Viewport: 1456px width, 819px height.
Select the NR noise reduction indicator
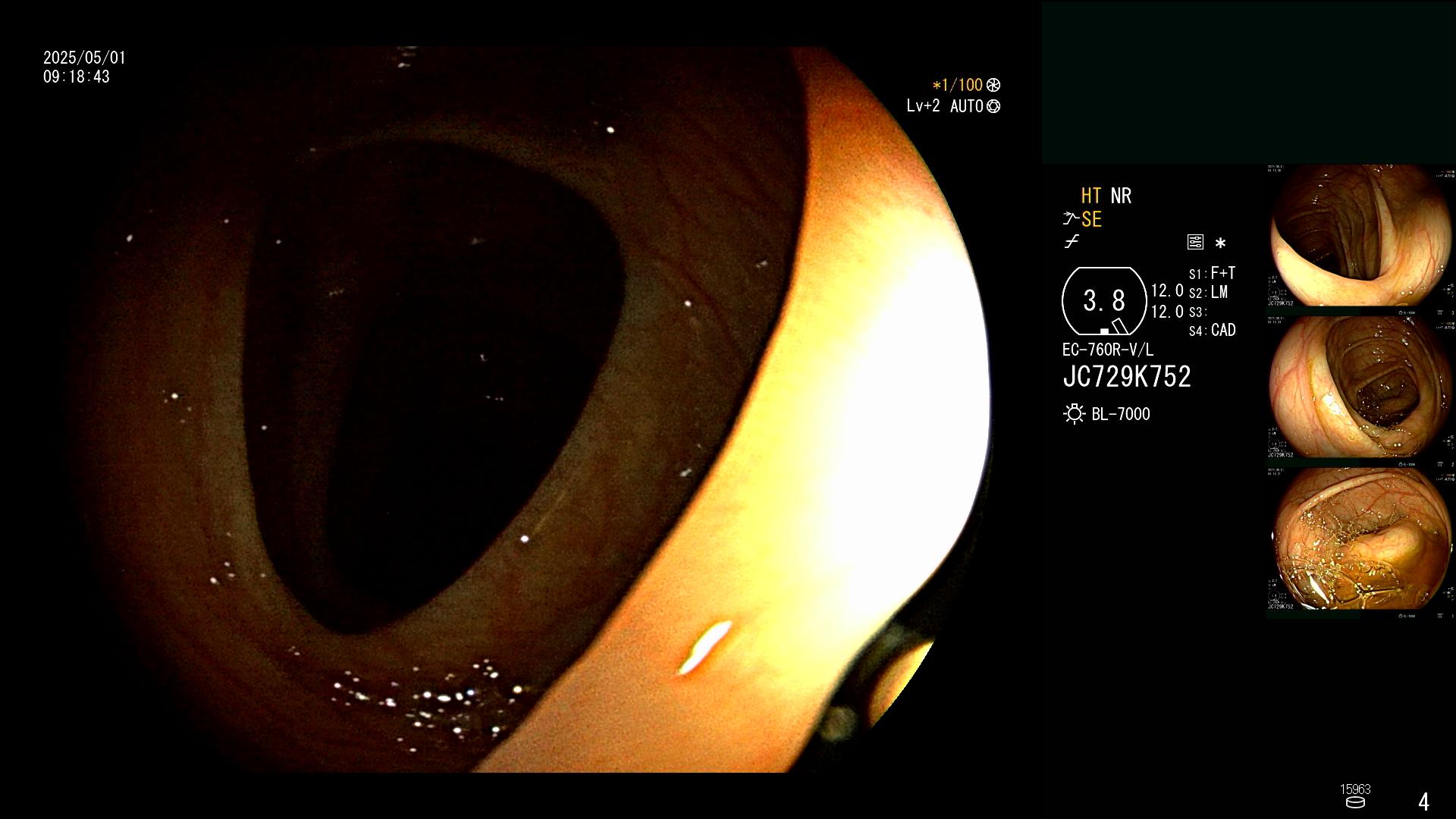pos(1121,196)
